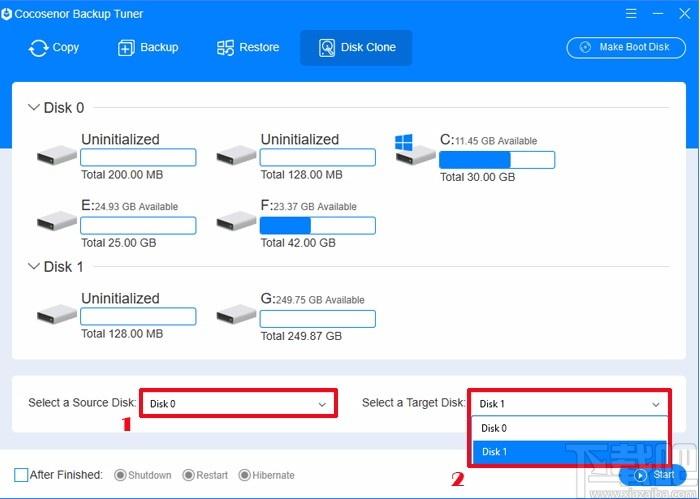Choose the Hibernate radio option
Viewport: 700px width, 499px height.
point(244,475)
